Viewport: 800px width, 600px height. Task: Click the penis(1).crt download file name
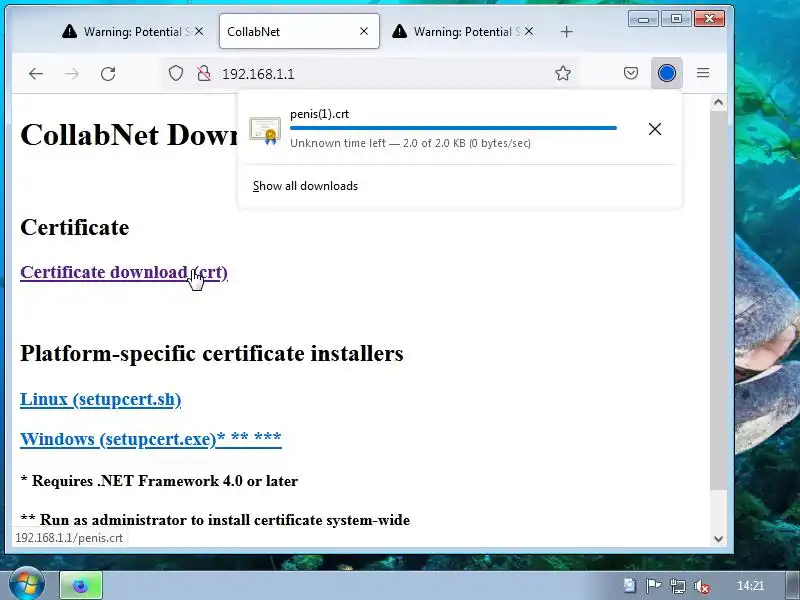click(319, 114)
